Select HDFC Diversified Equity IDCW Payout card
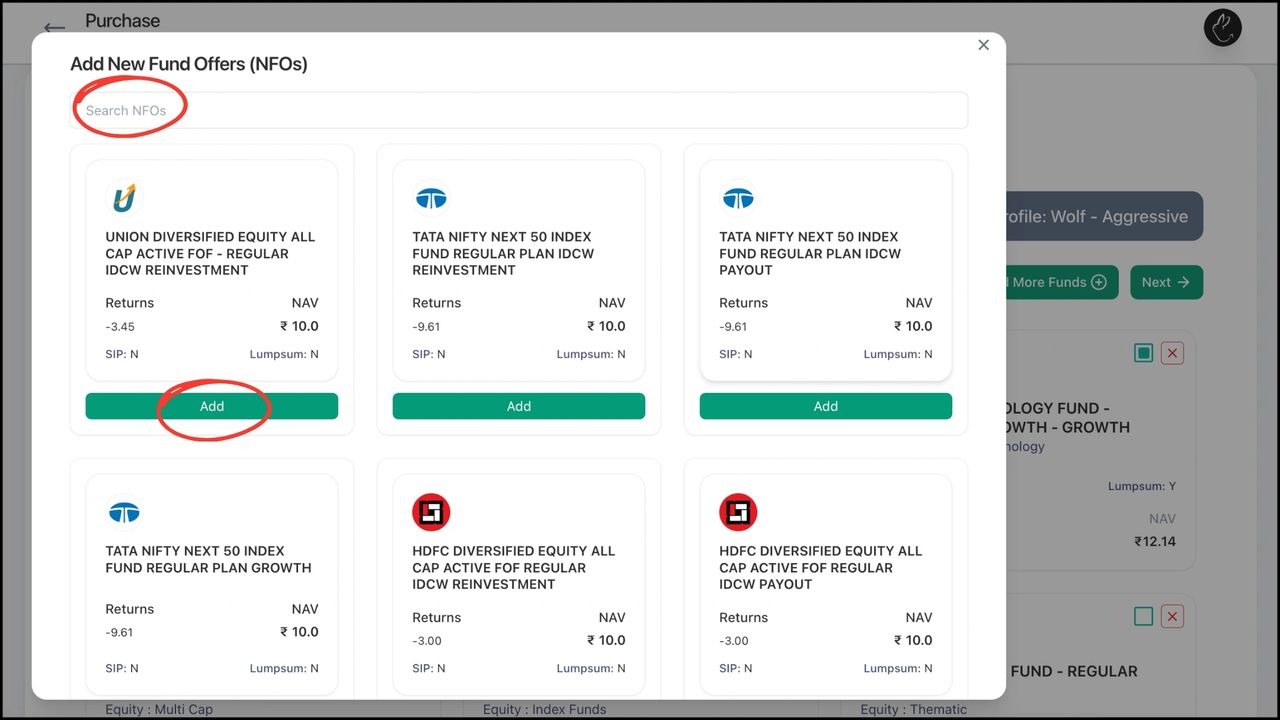The width and height of the screenshot is (1280, 720). coord(825,580)
